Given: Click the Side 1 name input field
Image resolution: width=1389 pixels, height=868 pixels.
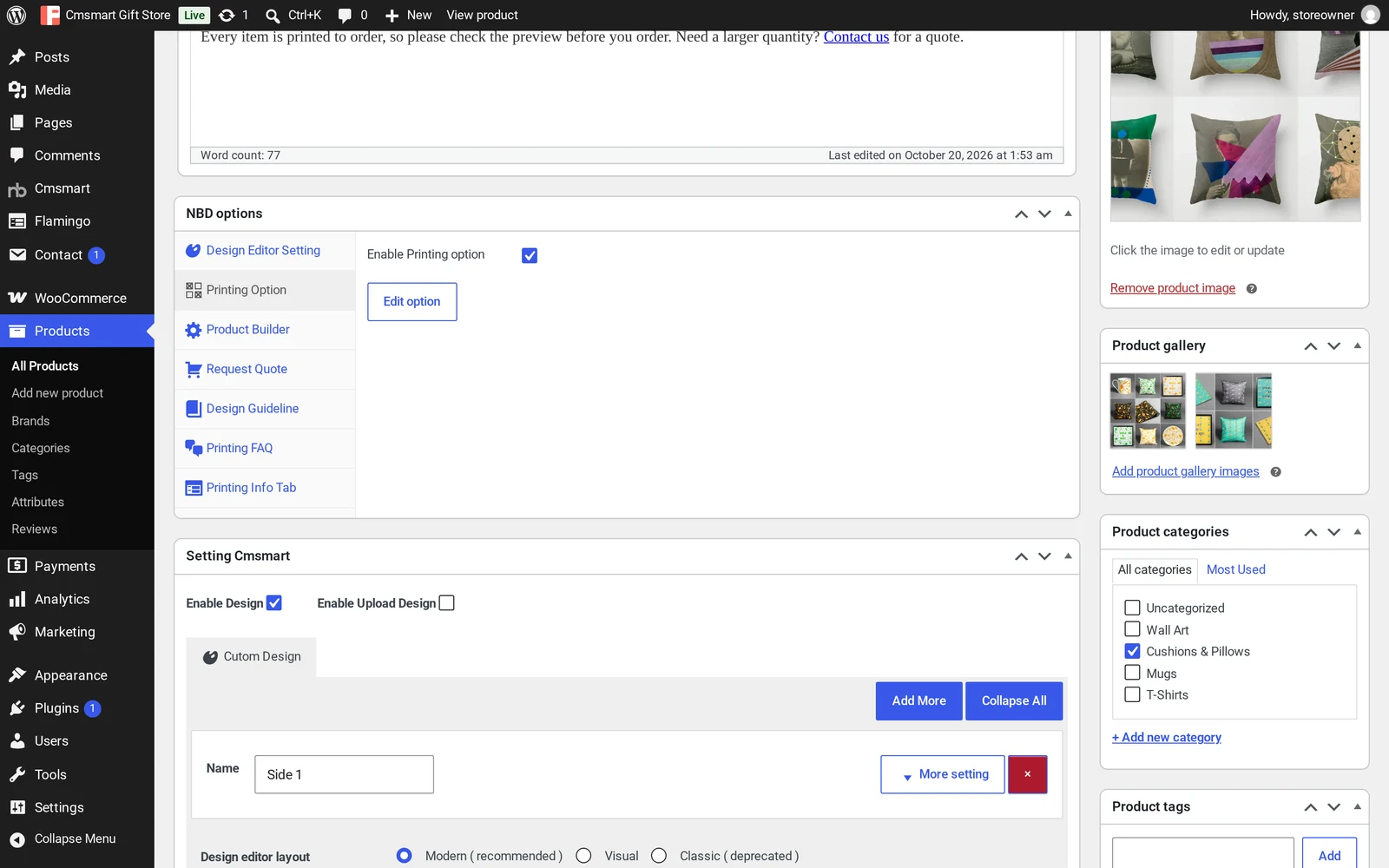Looking at the screenshot, I should (x=344, y=774).
